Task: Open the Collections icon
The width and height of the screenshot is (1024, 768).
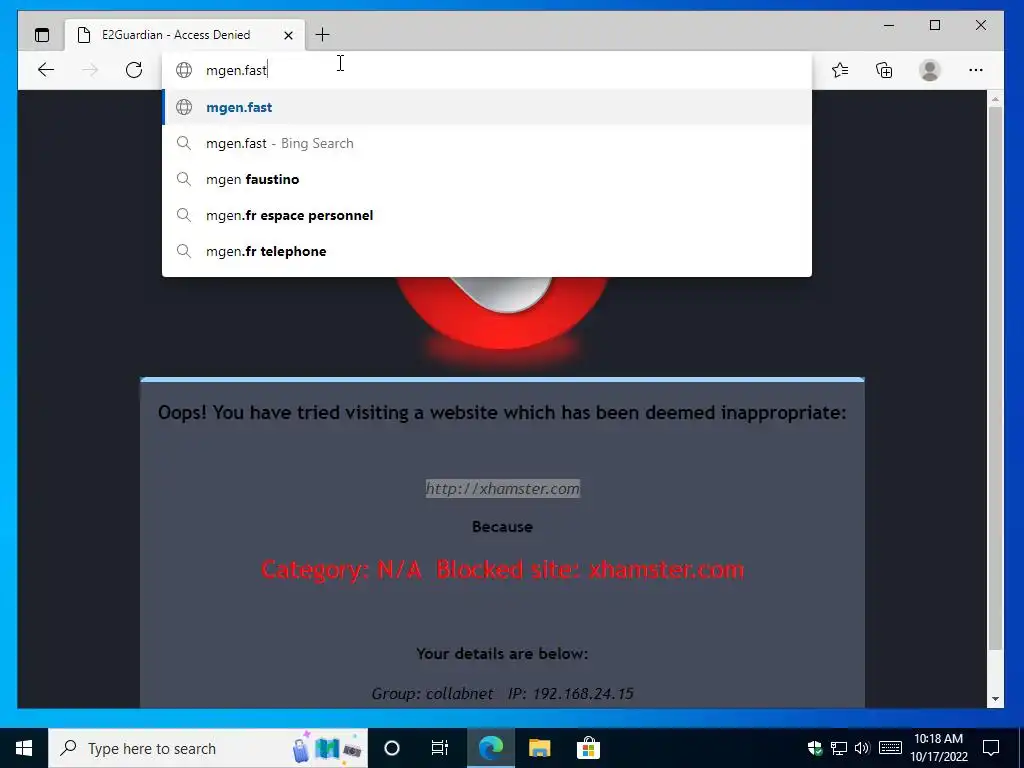Action: [x=884, y=70]
